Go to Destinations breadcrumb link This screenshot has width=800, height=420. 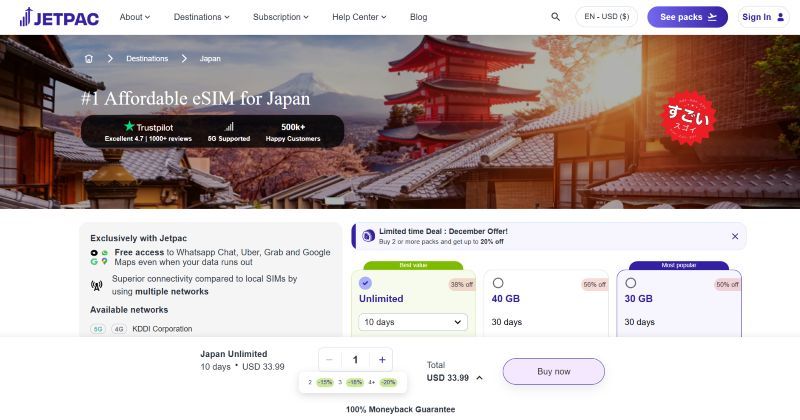tap(147, 59)
